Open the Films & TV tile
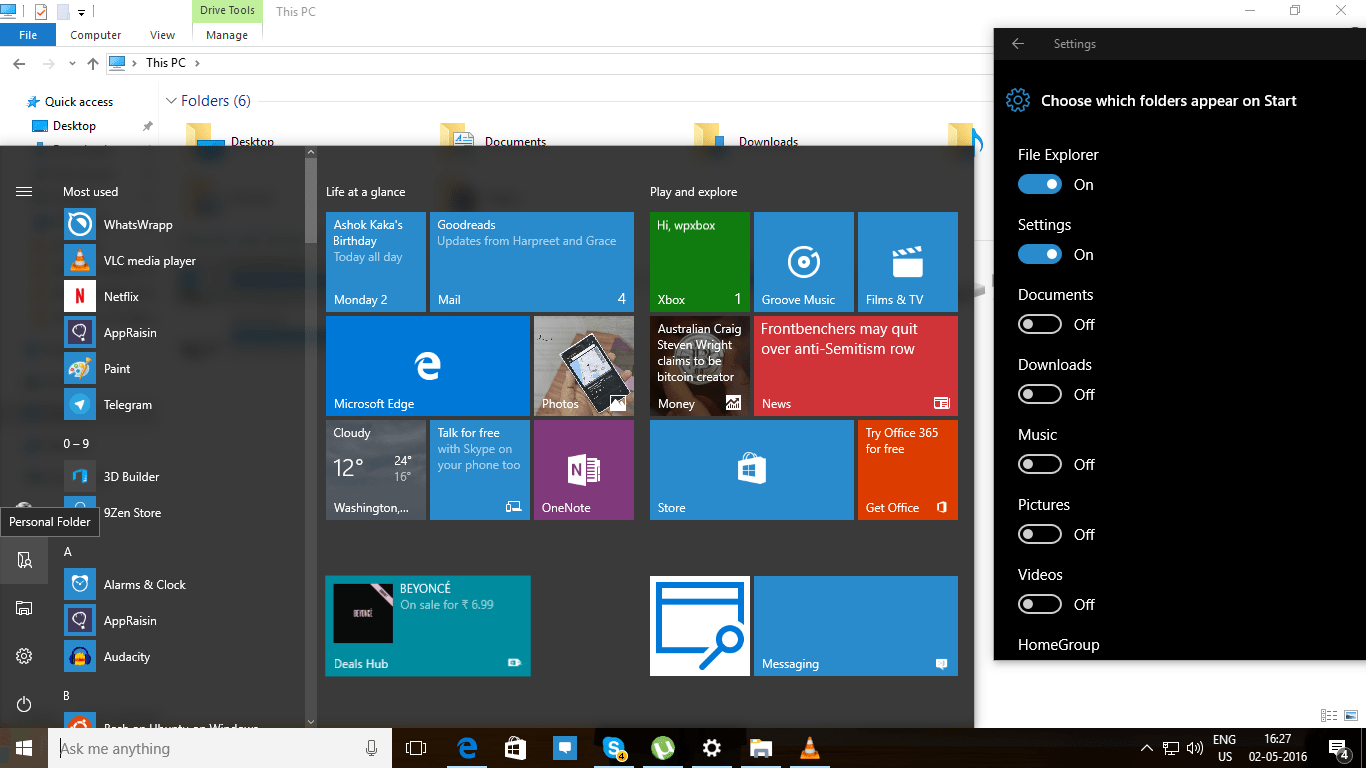The width and height of the screenshot is (1366, 768). (x=908, y=262)
